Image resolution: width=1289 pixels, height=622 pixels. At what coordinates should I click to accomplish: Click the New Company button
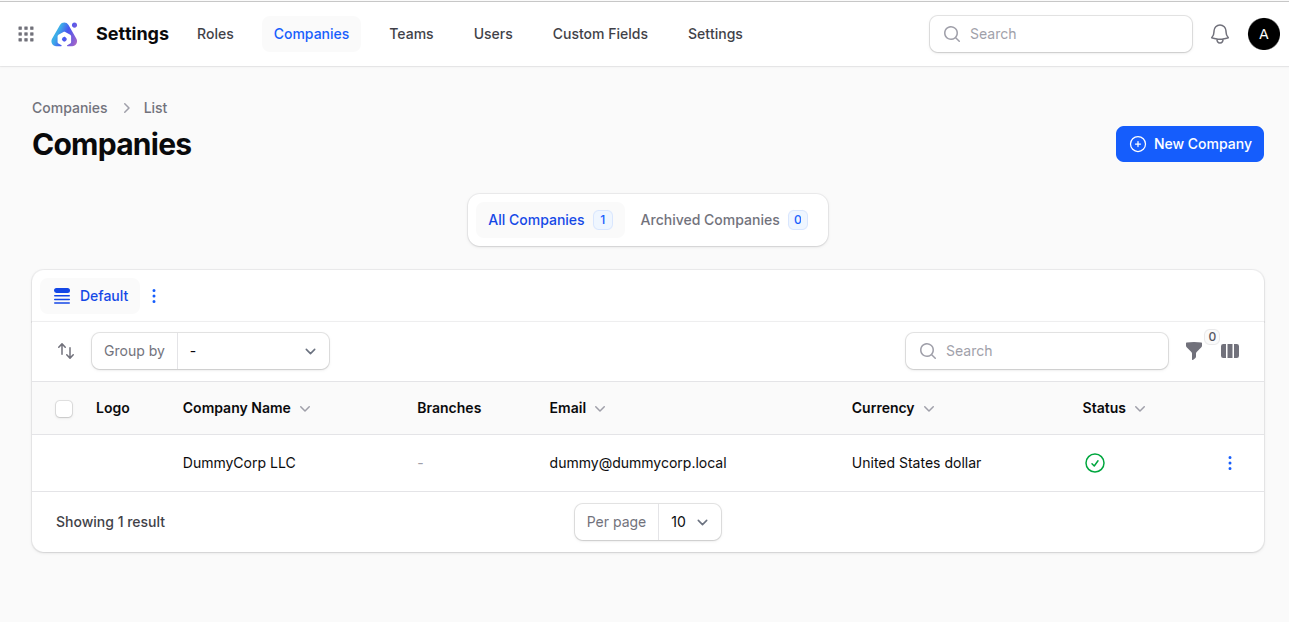(1189, 144)
